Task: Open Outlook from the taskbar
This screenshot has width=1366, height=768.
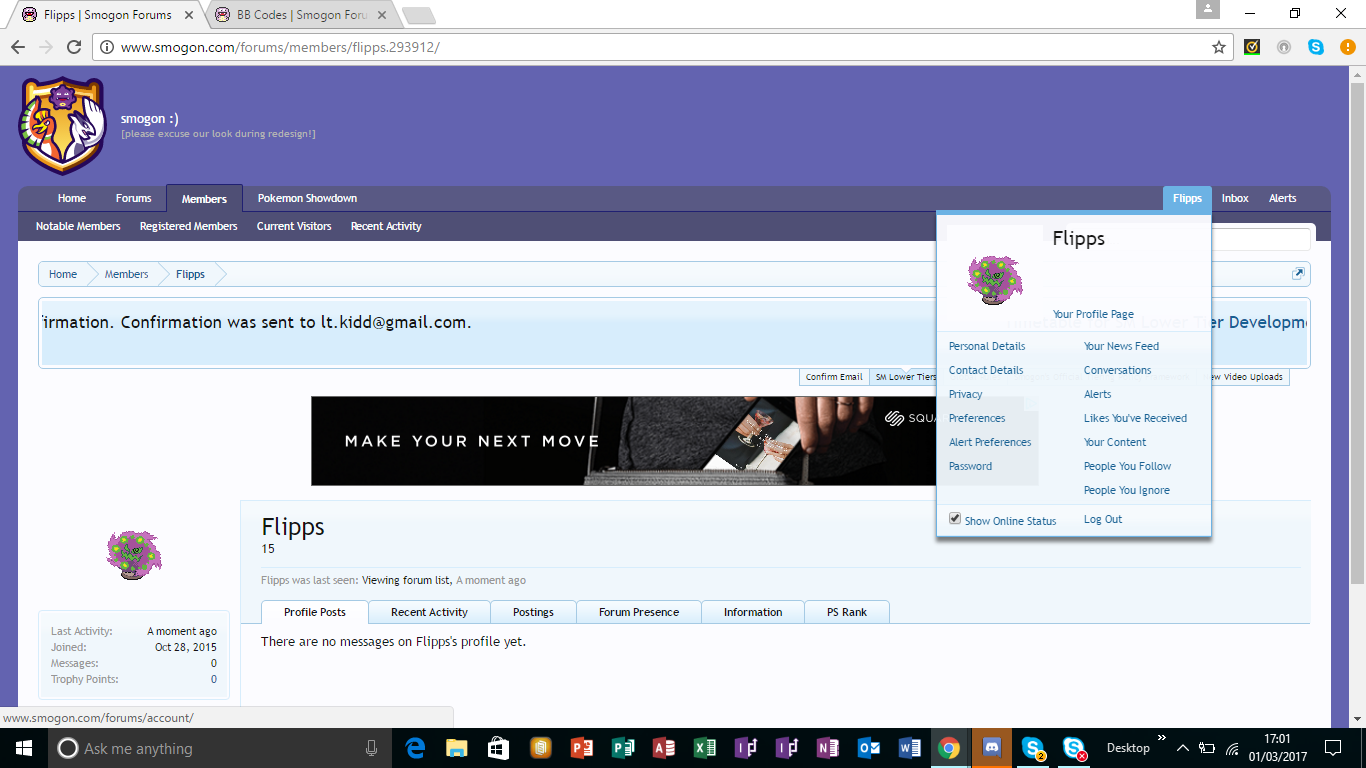Action: coord(868,748)
